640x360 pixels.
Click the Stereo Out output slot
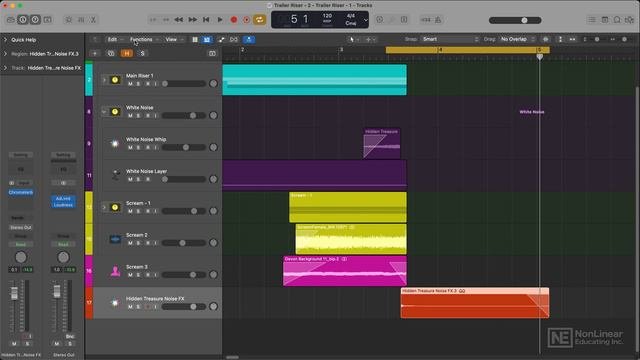coord(21,227)
